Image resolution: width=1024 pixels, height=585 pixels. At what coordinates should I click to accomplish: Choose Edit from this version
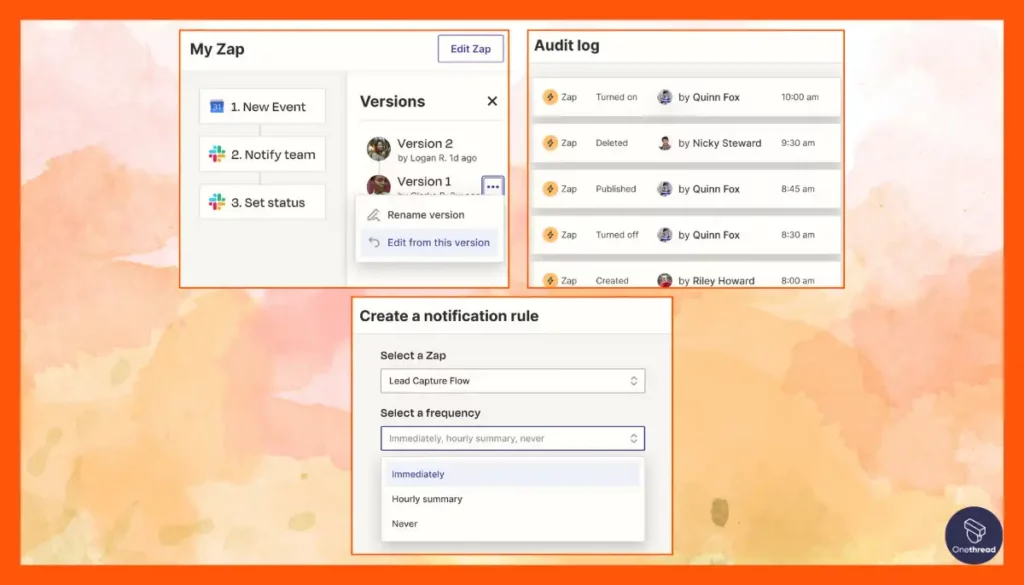(429, 242)
